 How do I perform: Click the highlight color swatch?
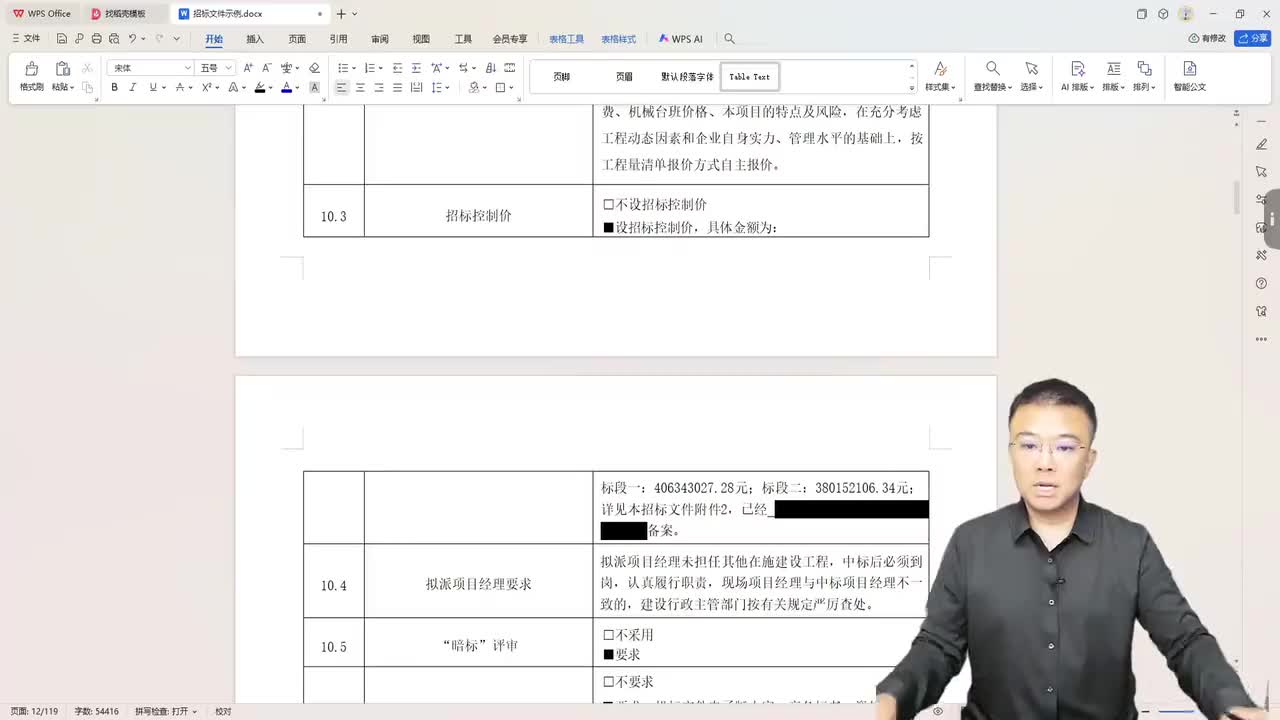[260, 88]
